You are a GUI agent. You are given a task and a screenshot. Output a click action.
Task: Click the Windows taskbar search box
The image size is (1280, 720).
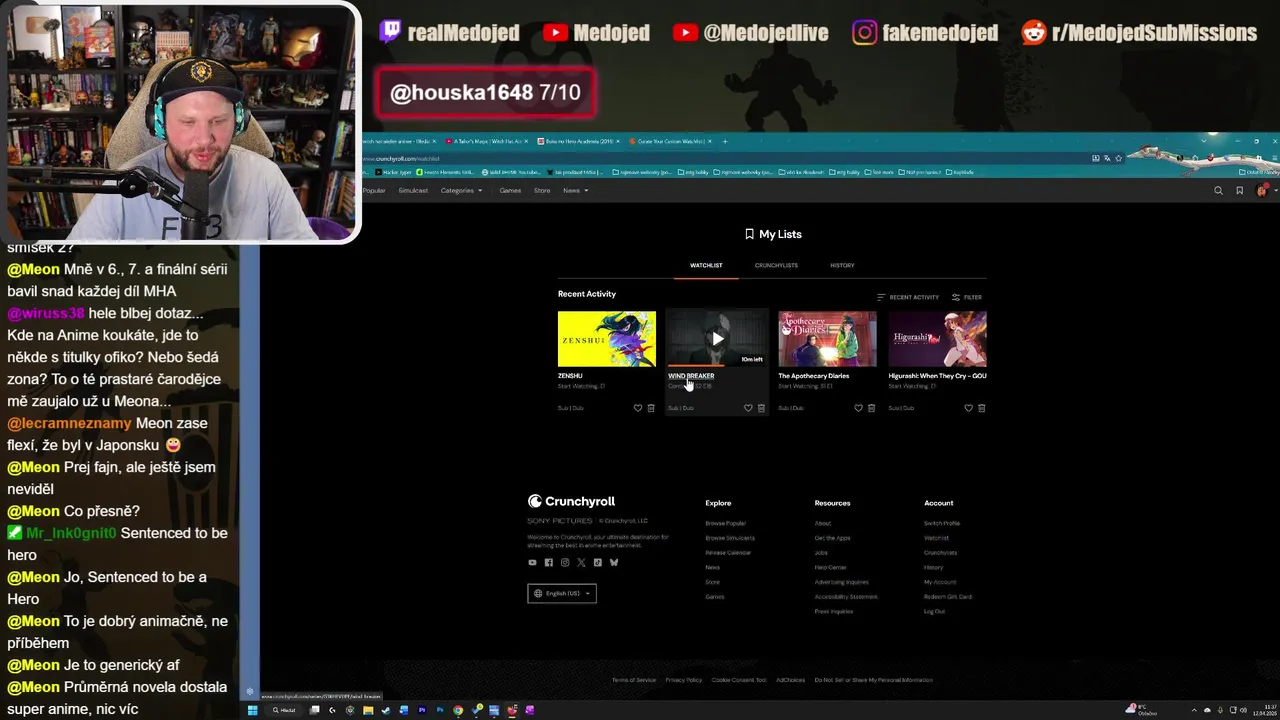point(285,710)
